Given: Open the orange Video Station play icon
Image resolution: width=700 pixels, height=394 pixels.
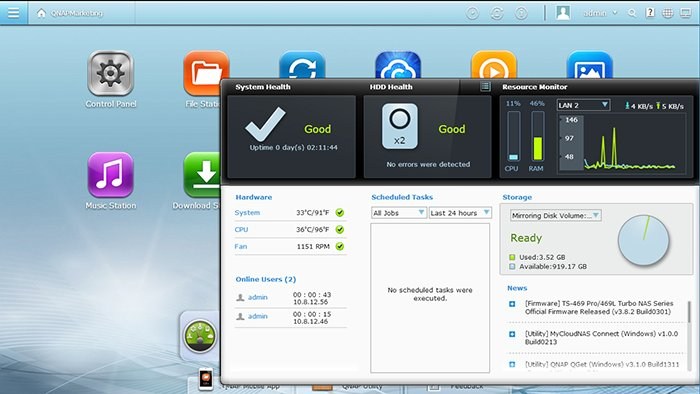Looking at the screenshot, I should point(494,65).
